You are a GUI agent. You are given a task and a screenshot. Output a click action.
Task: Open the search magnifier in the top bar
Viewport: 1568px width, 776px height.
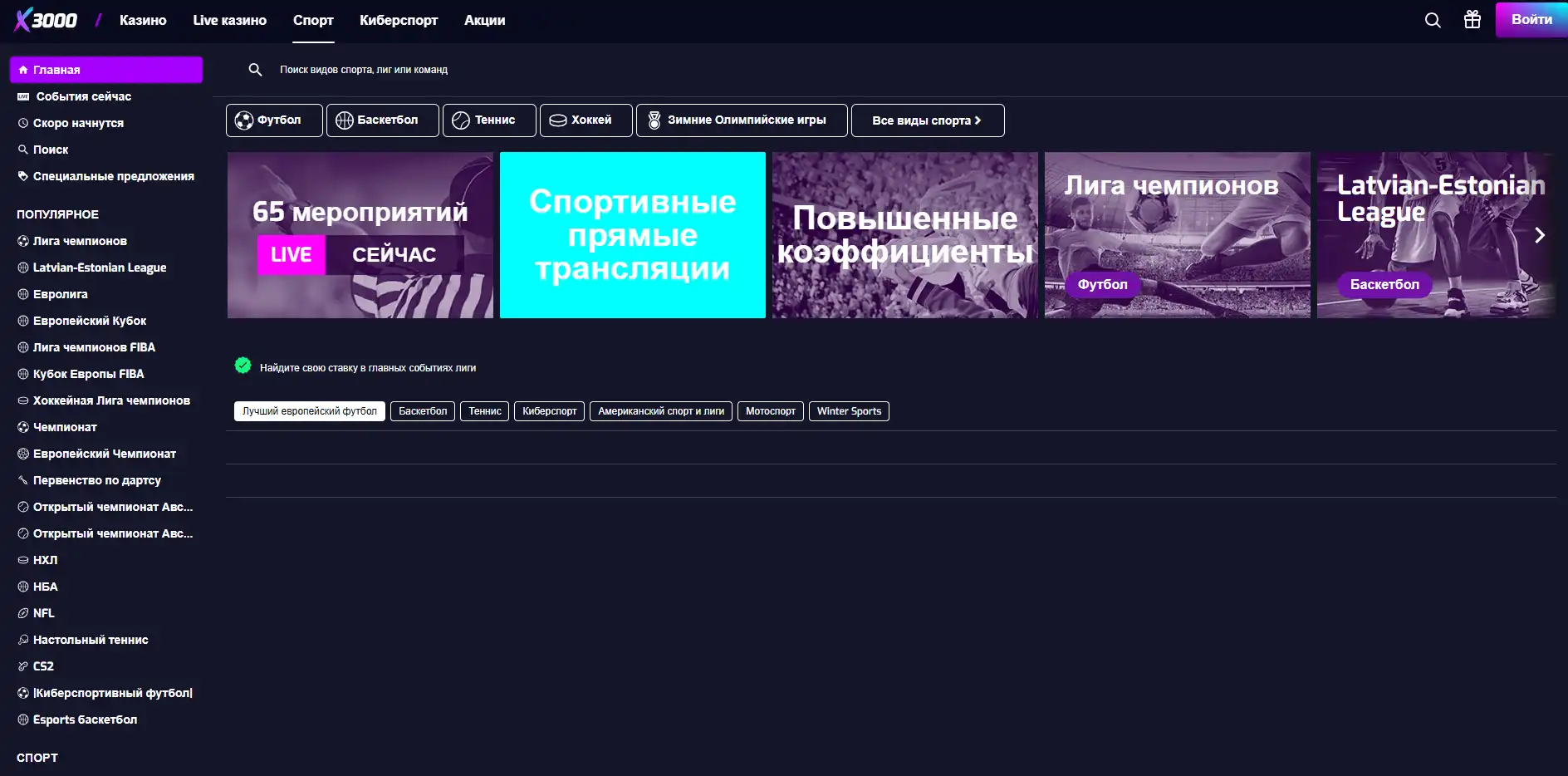(1432, 20)
